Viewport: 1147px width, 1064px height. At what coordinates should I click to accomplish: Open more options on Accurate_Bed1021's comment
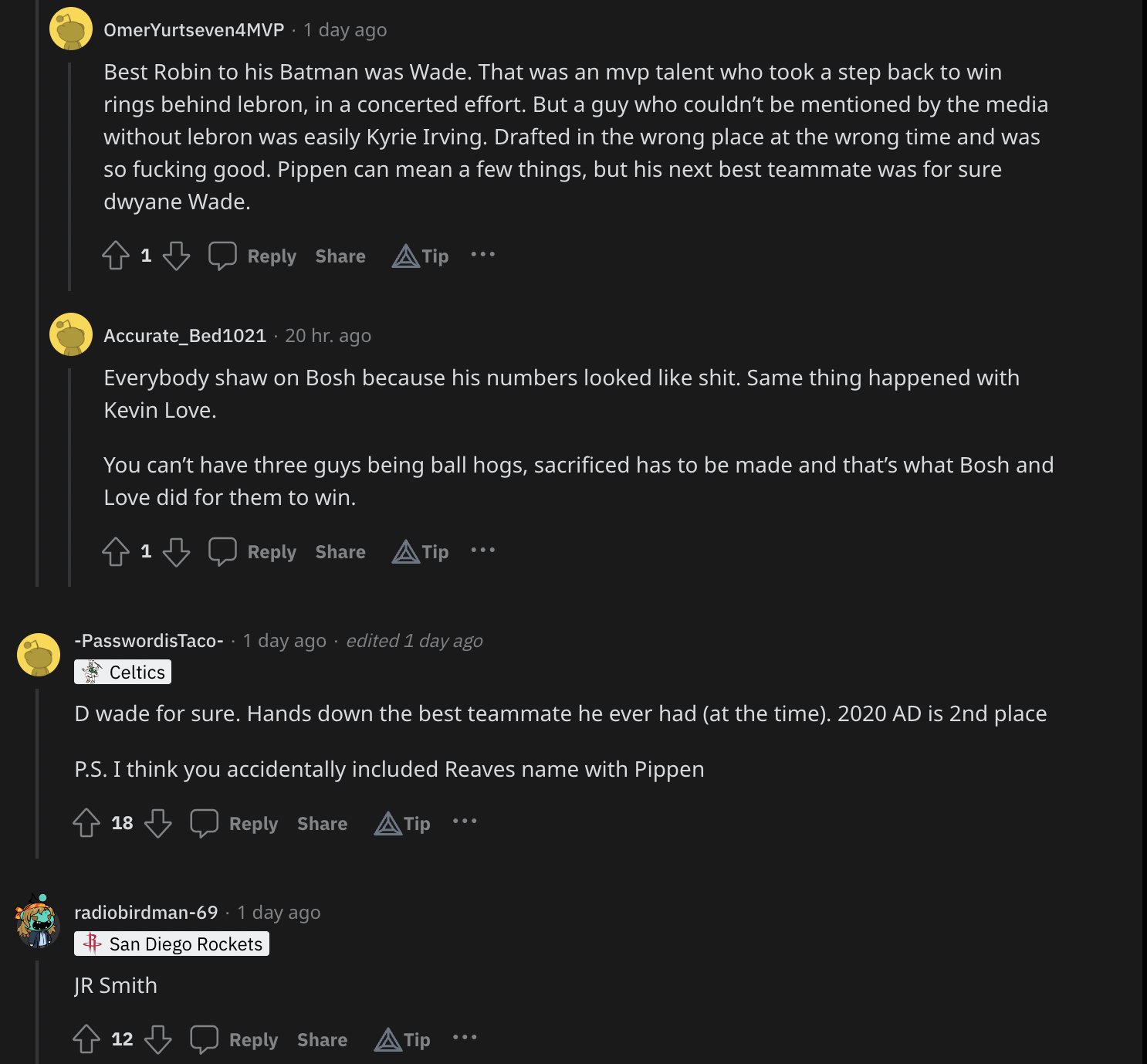(483, 551)
